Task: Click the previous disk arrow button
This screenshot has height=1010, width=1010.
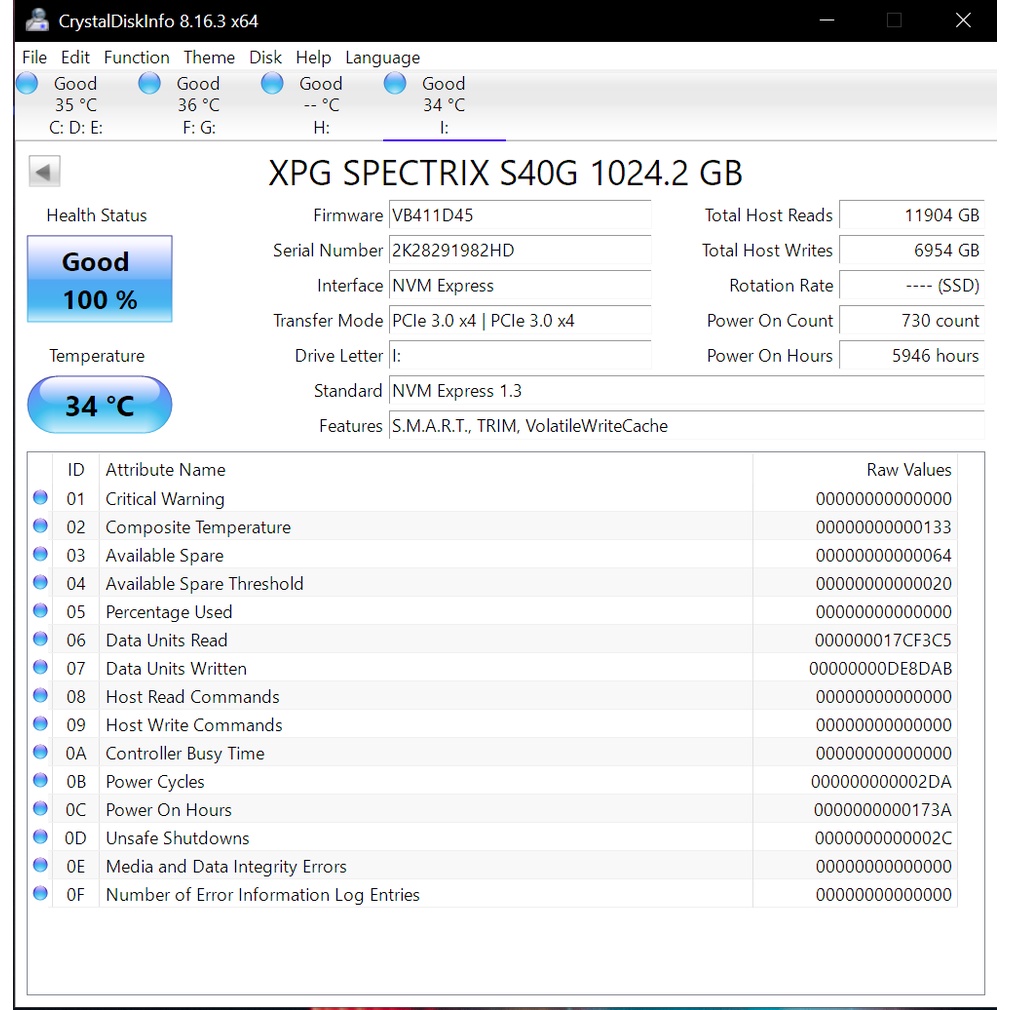Action: tap(45, 171)
